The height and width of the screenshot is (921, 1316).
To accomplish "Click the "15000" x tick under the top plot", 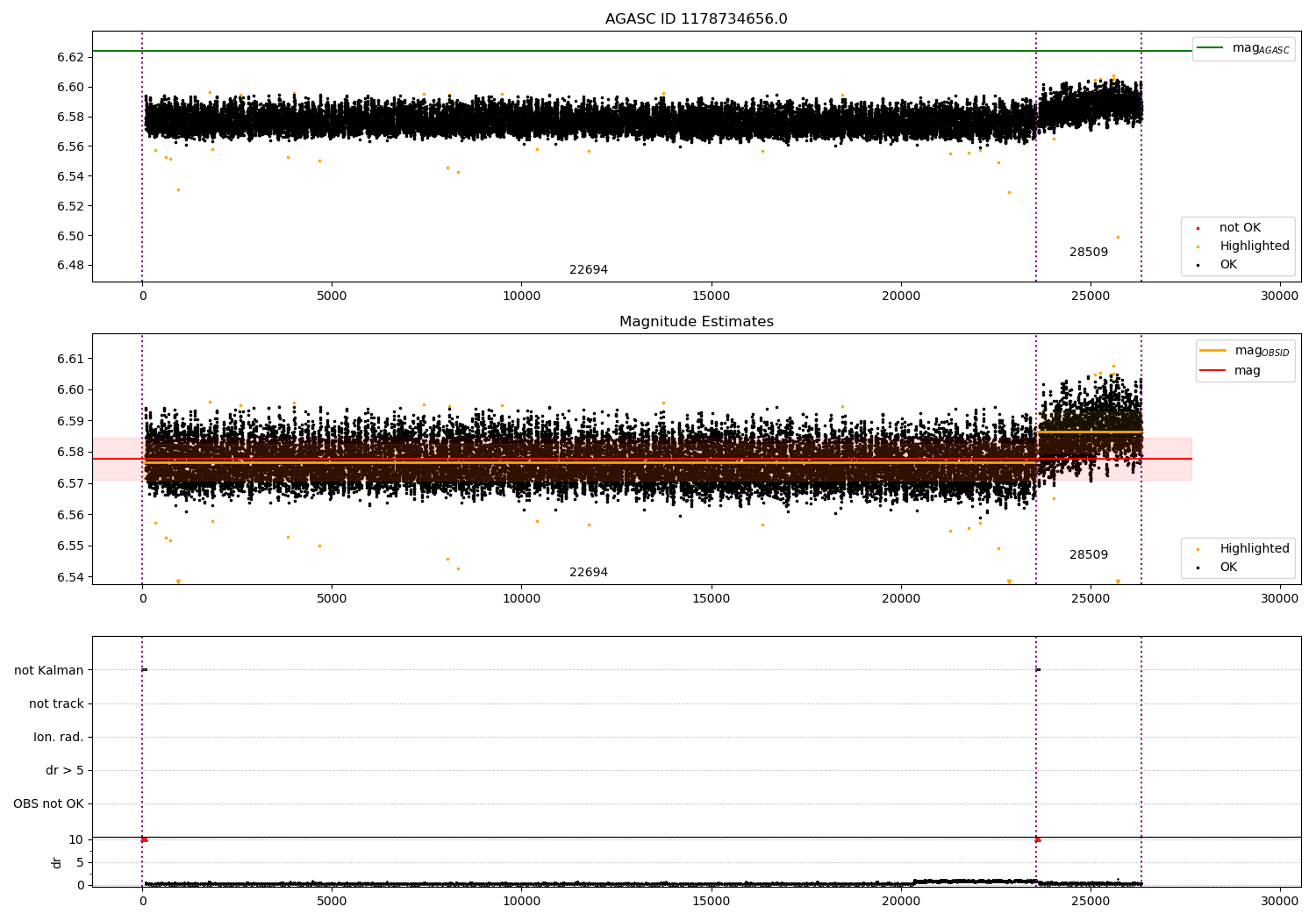I will [711, 296].
